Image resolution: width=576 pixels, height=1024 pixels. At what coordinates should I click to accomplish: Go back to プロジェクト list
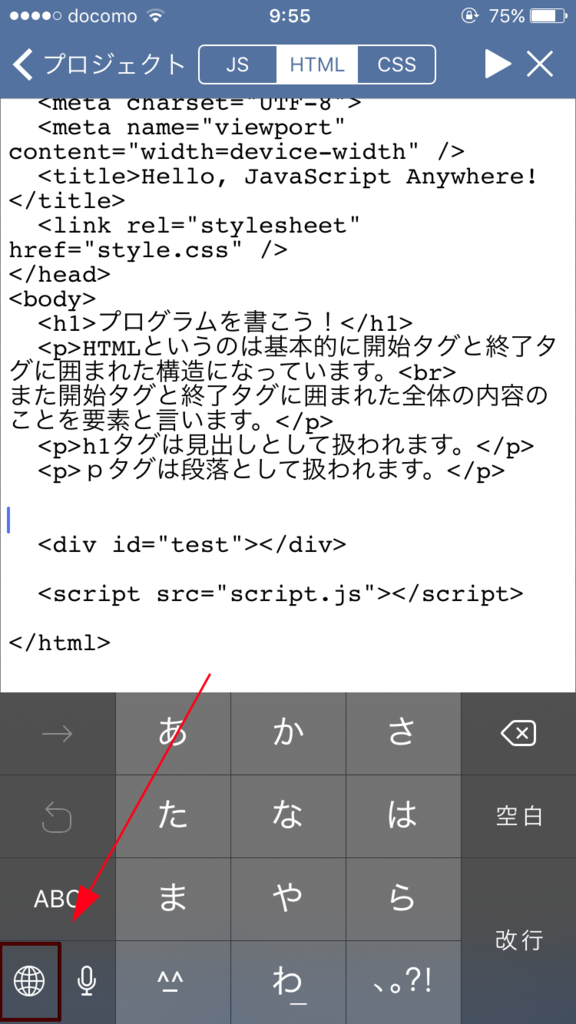[99, 65]
